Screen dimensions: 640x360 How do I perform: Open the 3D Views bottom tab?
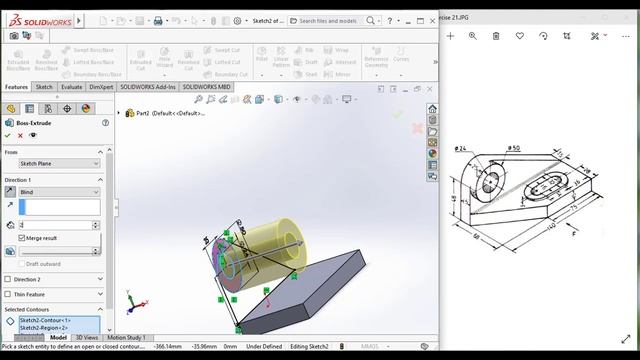click(87, 338)
